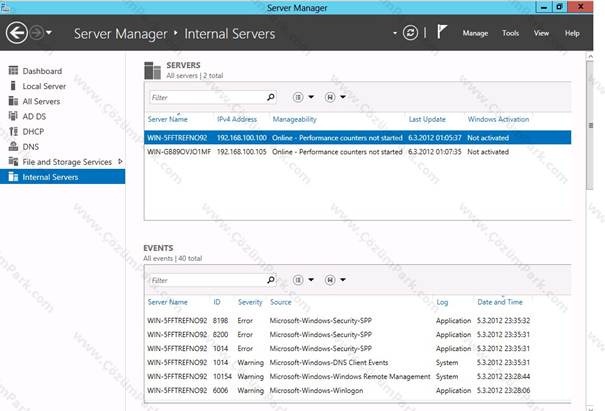Image resolution: width=605 pixels, height=411 pixels.
Task: Click the DNS icon
Action: pyautogui.click(x=13, y=146)
